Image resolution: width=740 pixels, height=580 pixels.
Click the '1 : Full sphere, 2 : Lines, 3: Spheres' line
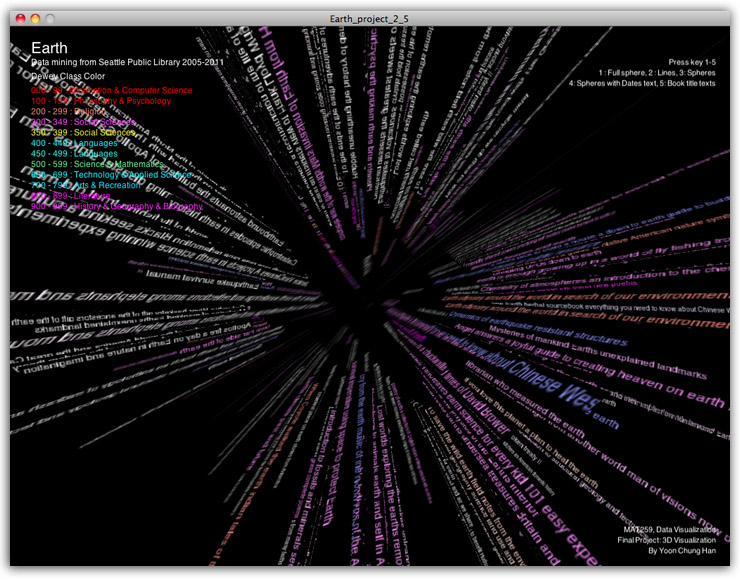point(657,73)
